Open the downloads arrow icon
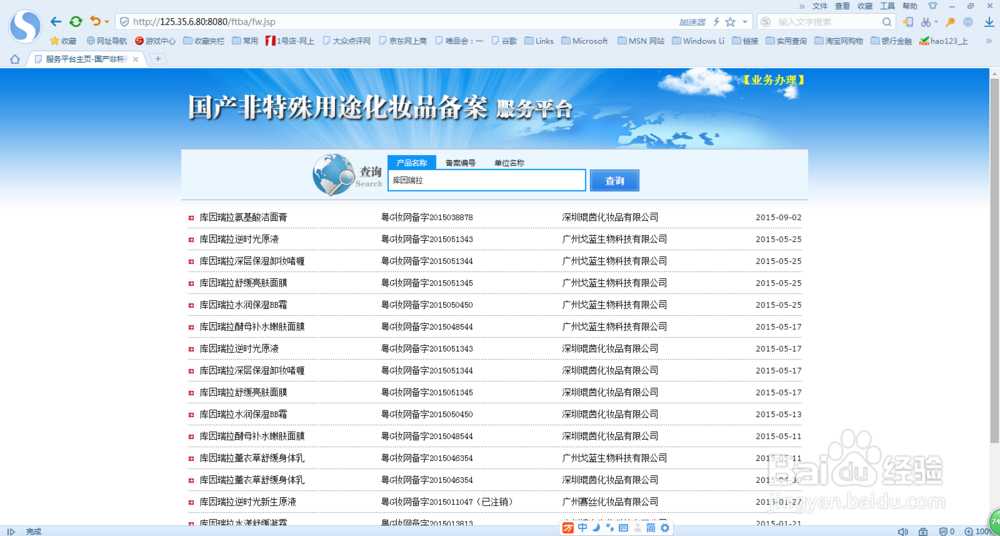The image size is (1000, 536). (x=988, y=22)
